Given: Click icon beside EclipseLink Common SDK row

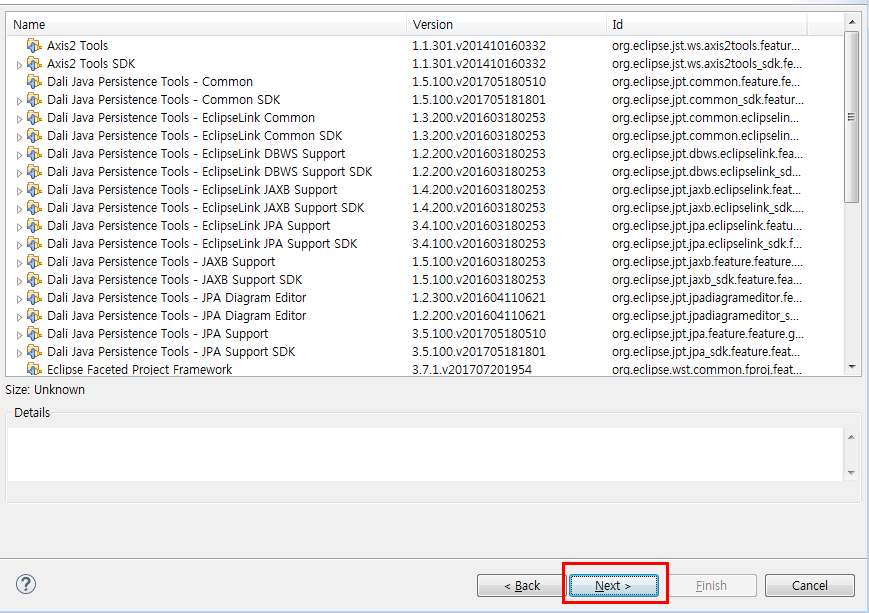Looking at the screenshot, I should 34,136.
